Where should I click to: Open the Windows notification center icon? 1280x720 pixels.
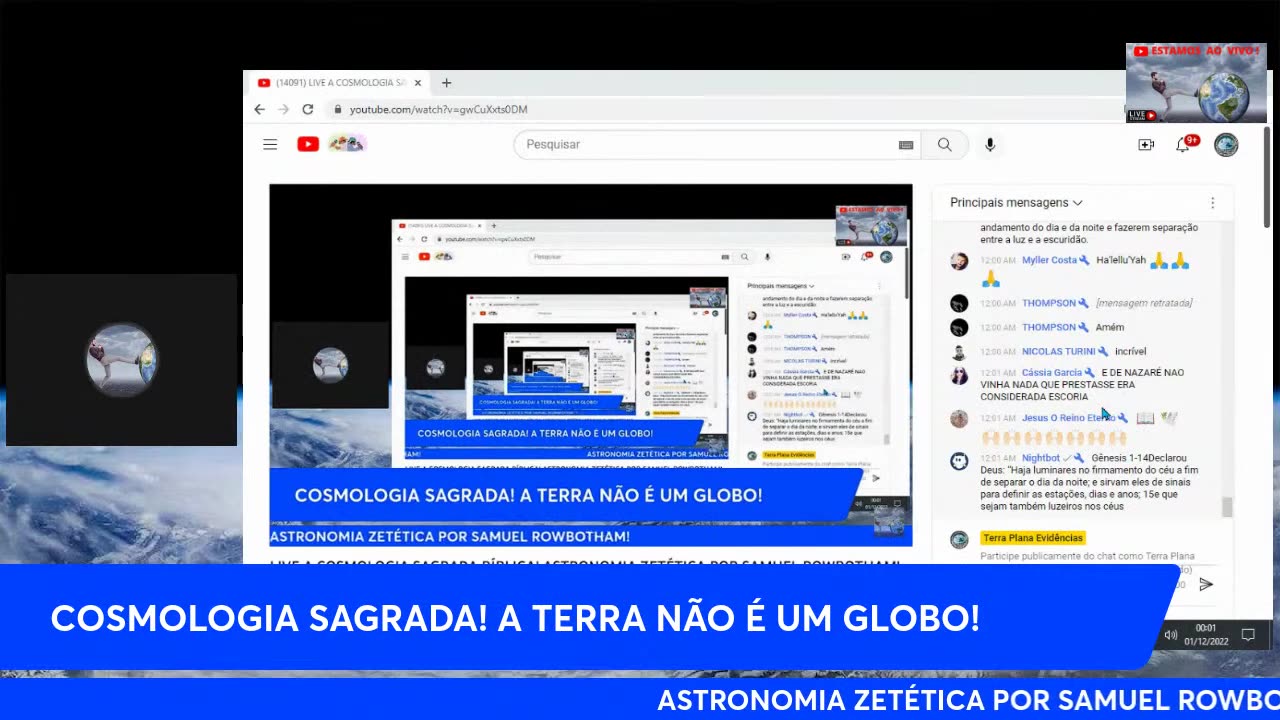[x=1248, y=635]
